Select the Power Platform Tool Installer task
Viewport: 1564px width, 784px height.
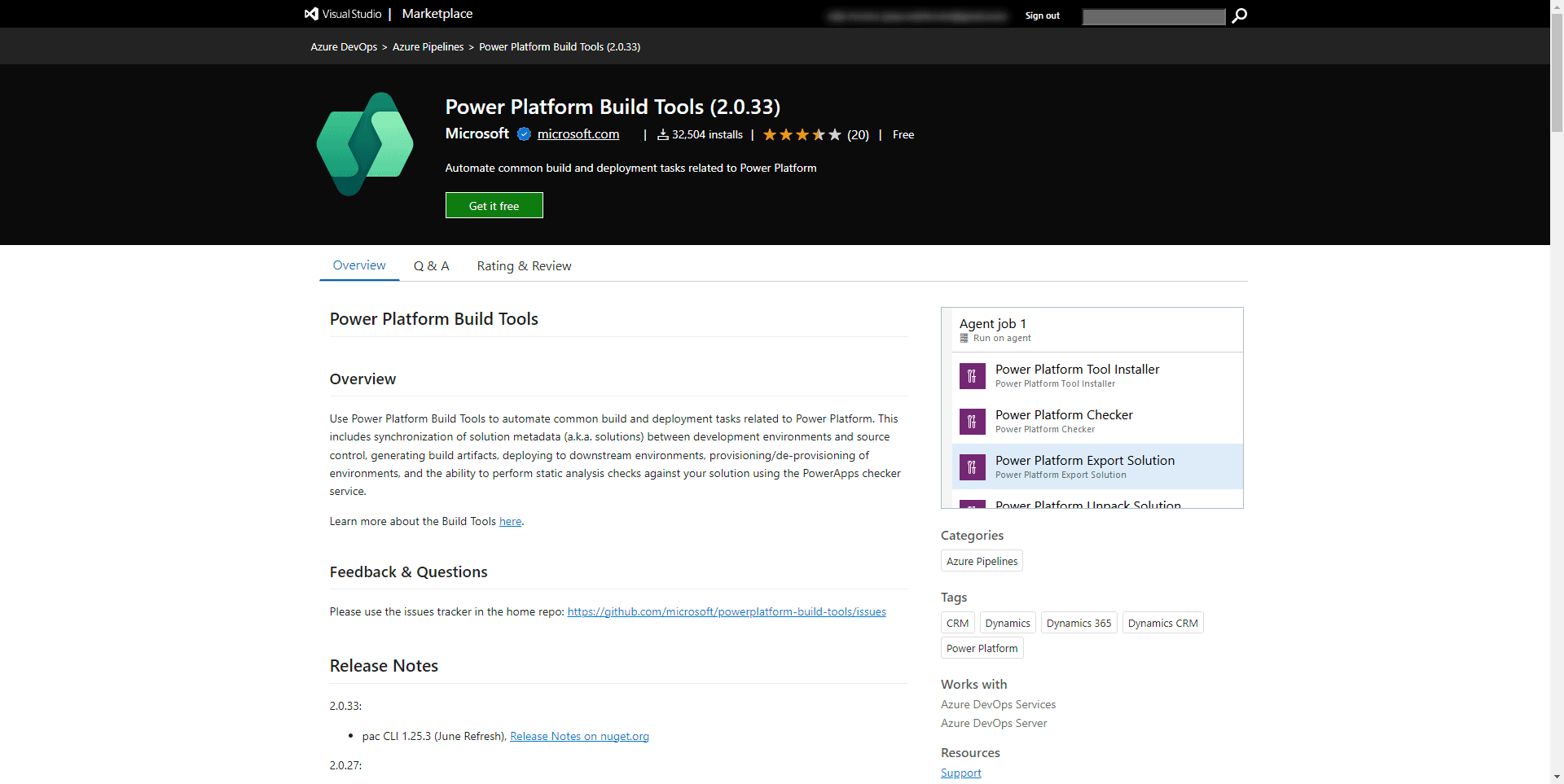1097,375
